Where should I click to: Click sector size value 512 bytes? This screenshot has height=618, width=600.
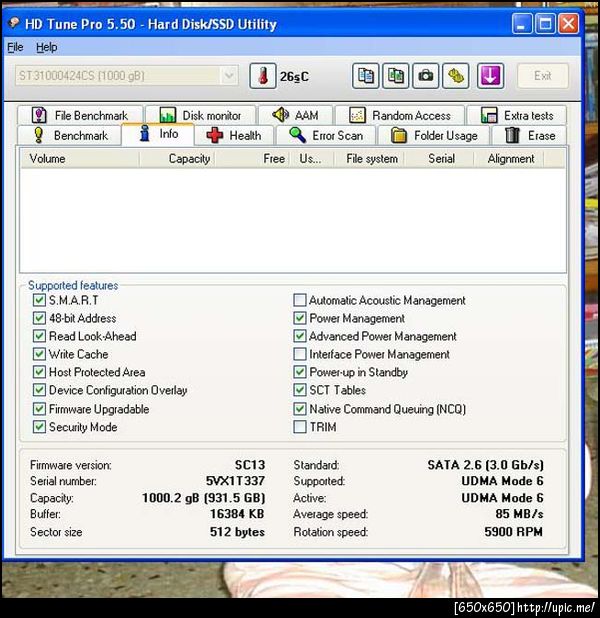(x=237, y=532)
